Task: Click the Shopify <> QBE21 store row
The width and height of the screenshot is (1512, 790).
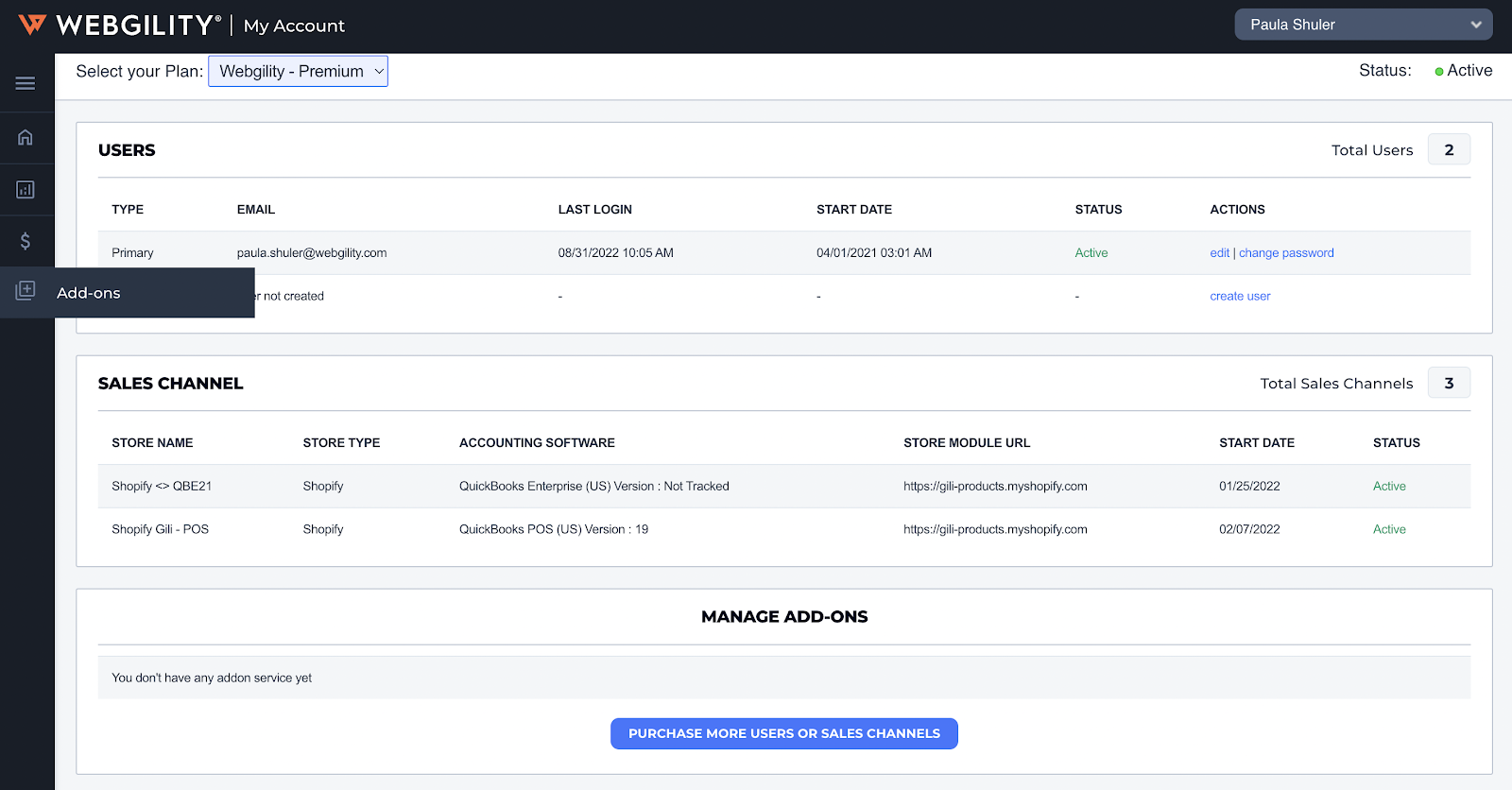Action: click(x=162, y=487)
